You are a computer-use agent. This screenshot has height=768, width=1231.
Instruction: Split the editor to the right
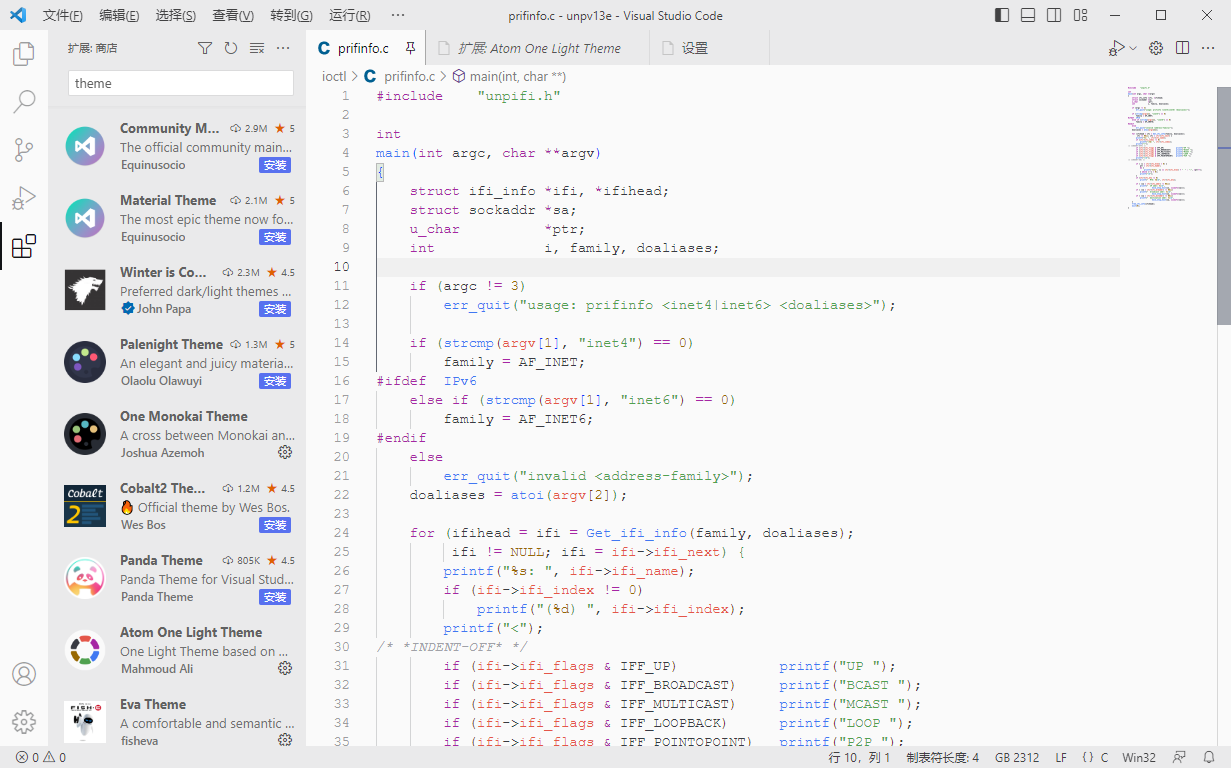click(x=1182, y=48)
